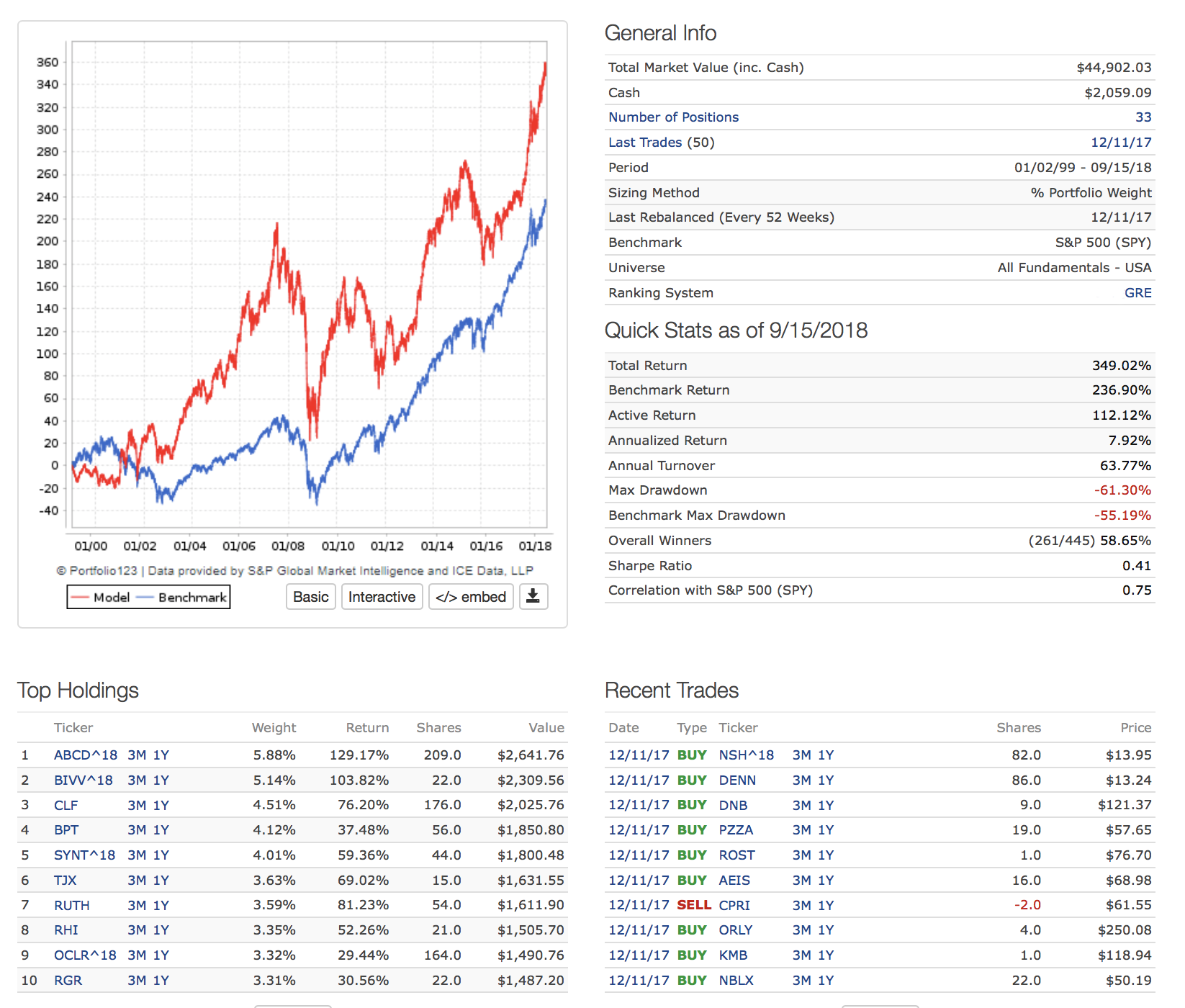Open the Number of Positions link
The width and height of the screenshot is (1185, 1008).
(673, 117)
